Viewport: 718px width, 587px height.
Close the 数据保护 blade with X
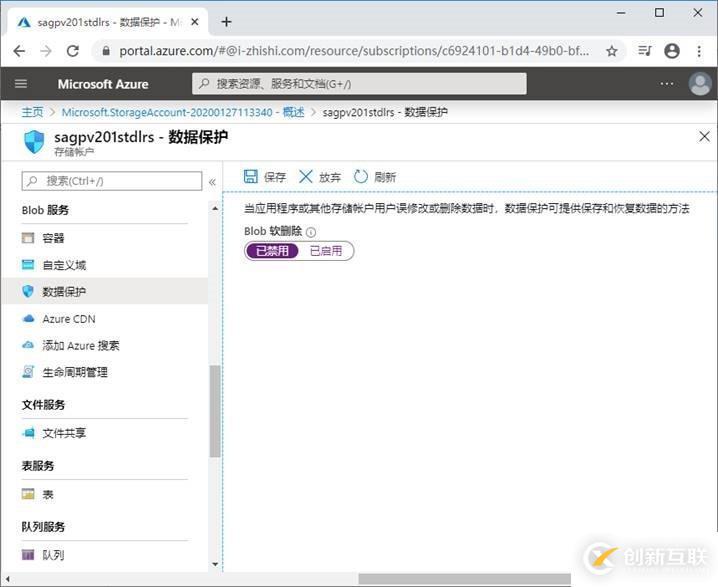click(704, 136)
